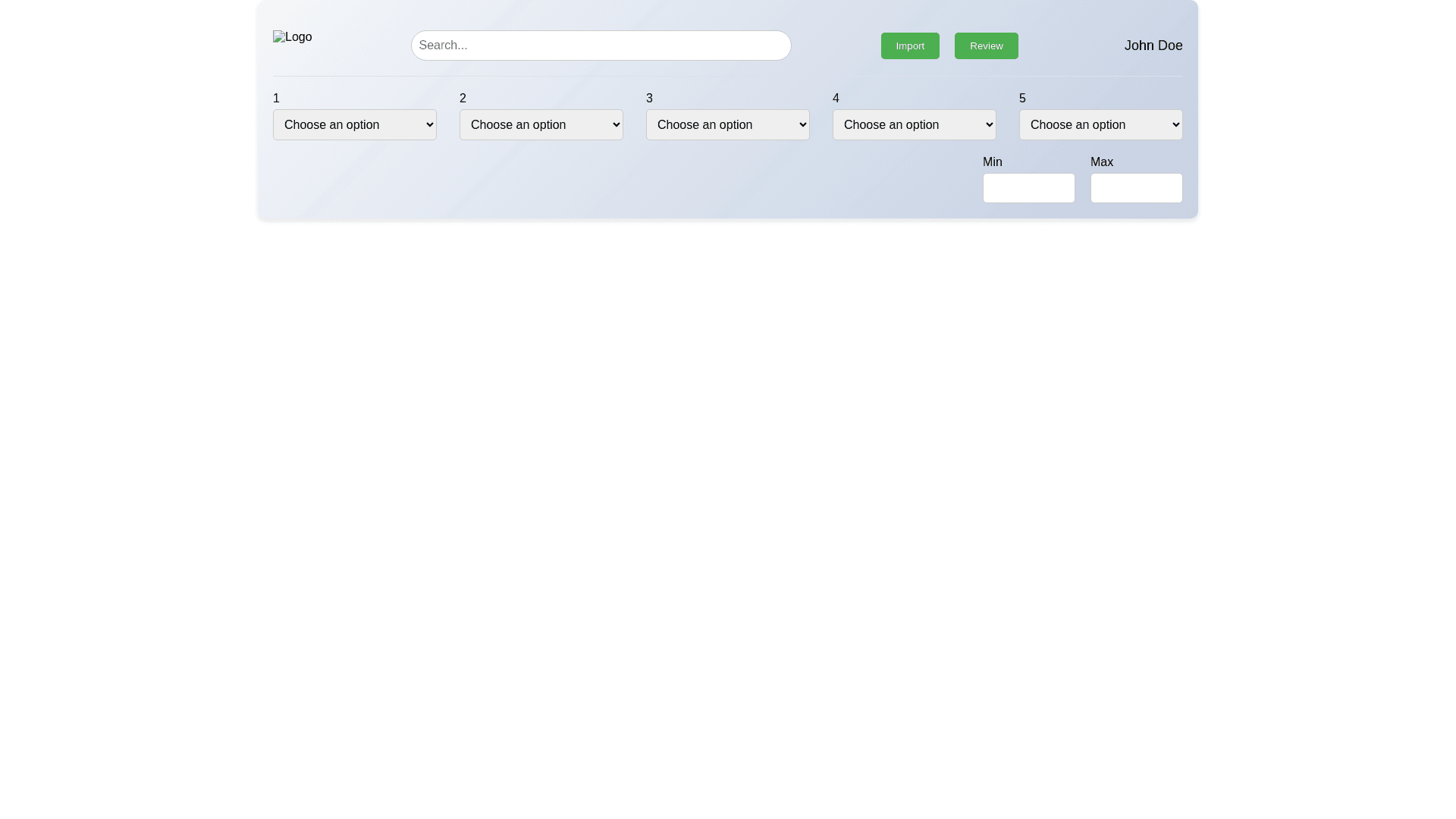
Task: Focus the Search text field
Action: [x=601, y=45]
